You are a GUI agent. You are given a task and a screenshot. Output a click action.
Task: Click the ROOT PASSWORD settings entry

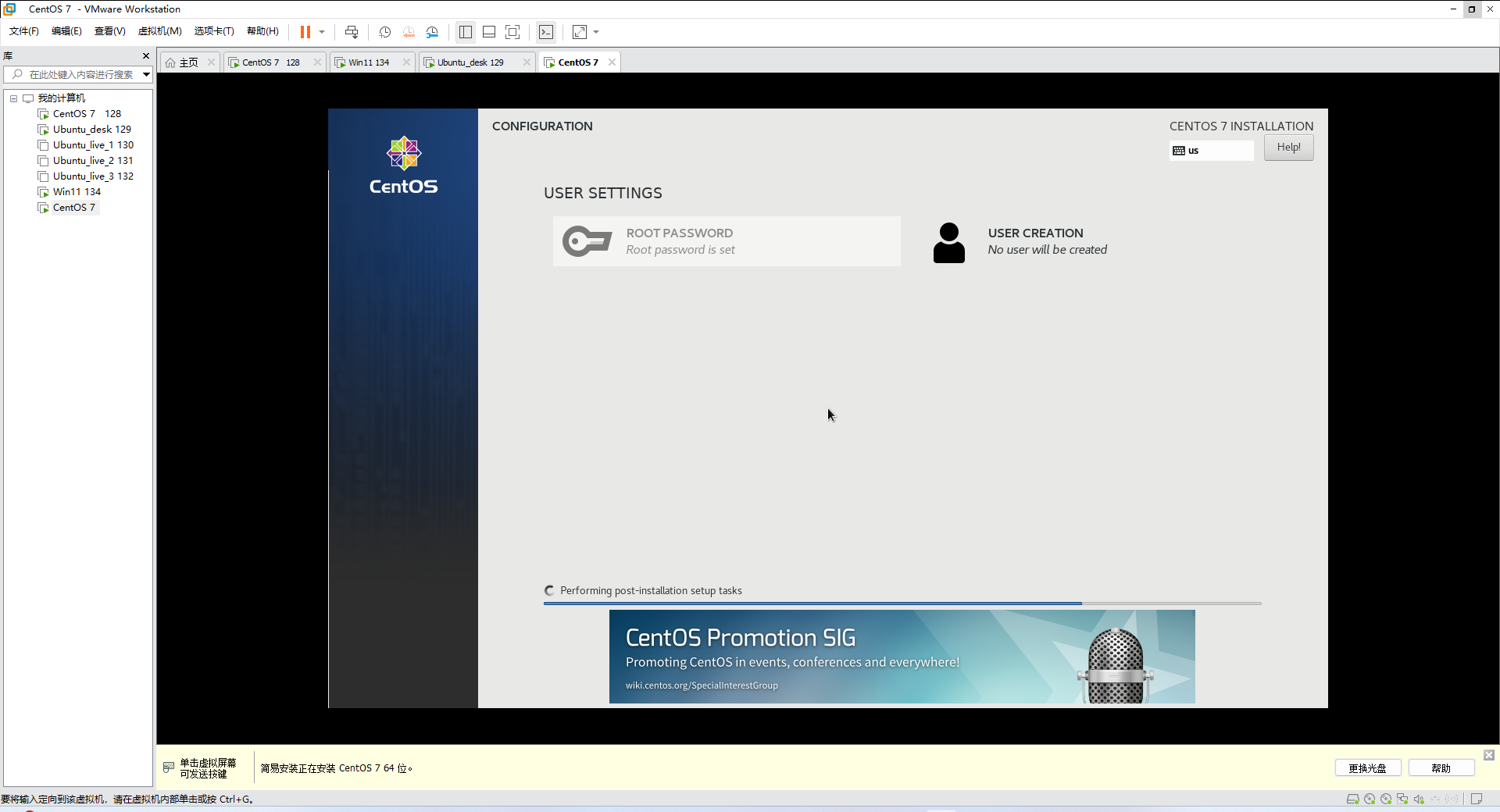coord(725,240)
